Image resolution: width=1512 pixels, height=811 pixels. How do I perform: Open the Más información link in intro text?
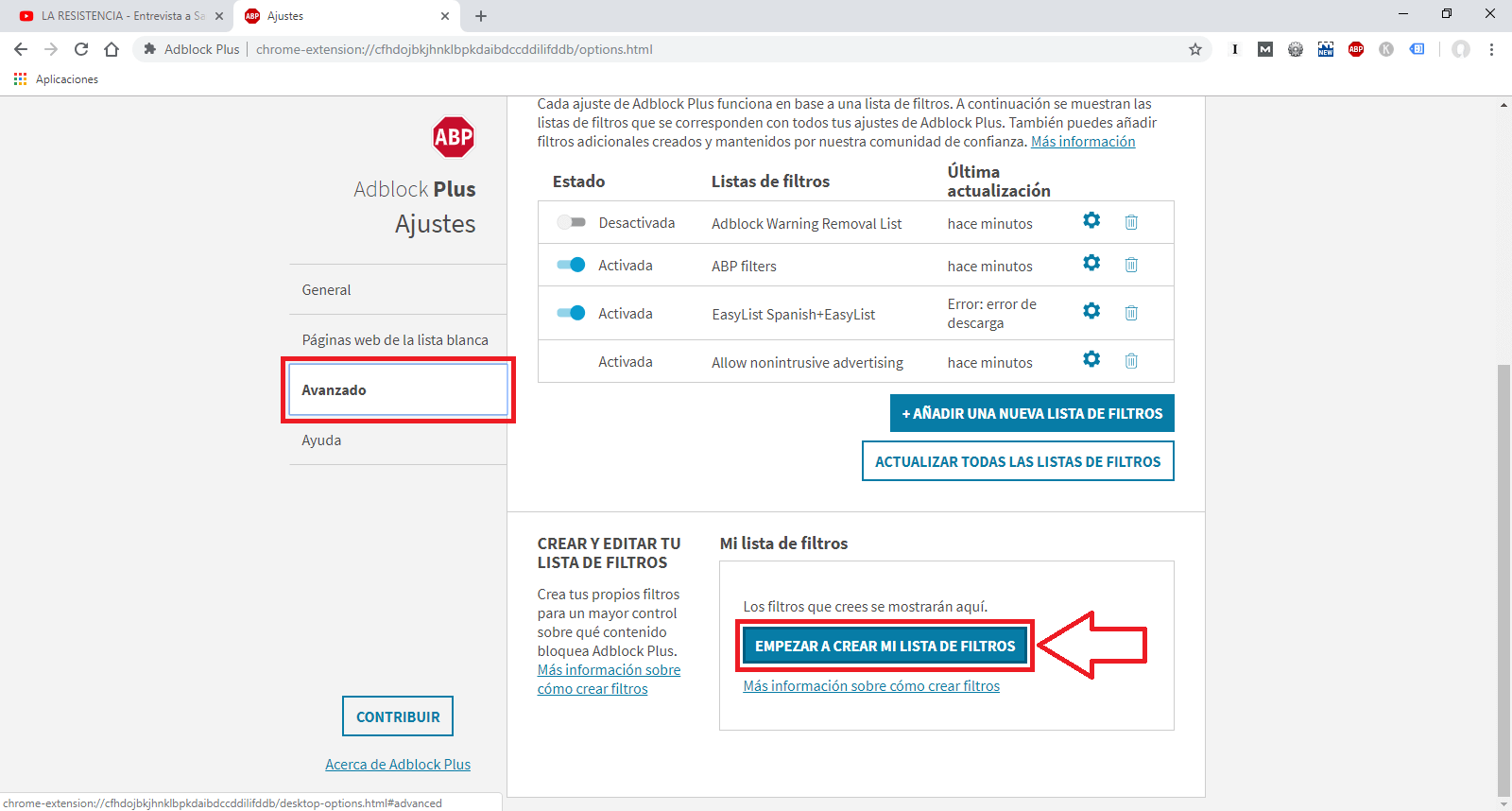coord(1083,141)
